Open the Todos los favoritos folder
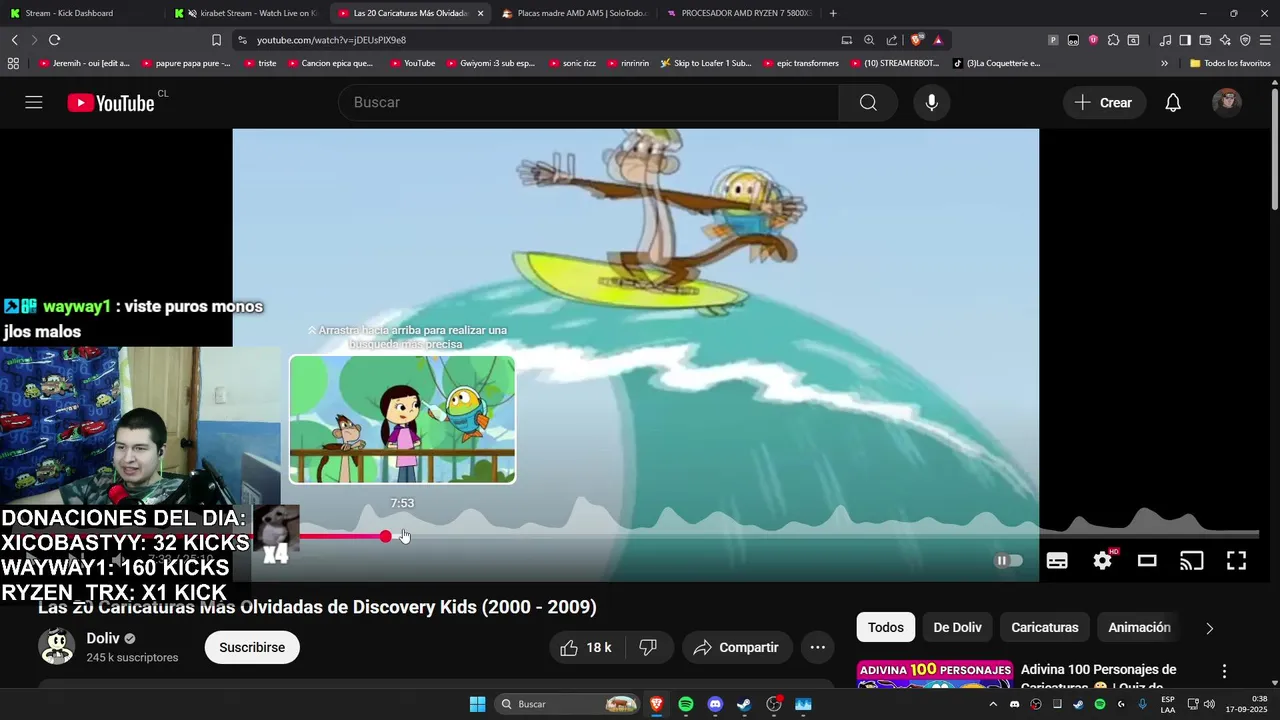The image size is (1280, 720). [1230, 63]
